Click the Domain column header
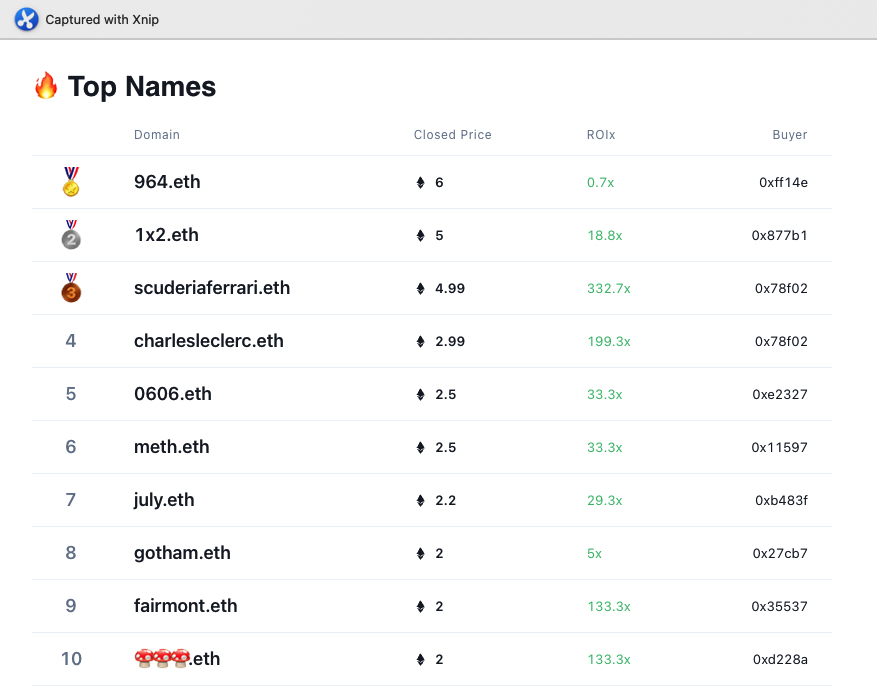877x689 pixels. click(157, 135)
